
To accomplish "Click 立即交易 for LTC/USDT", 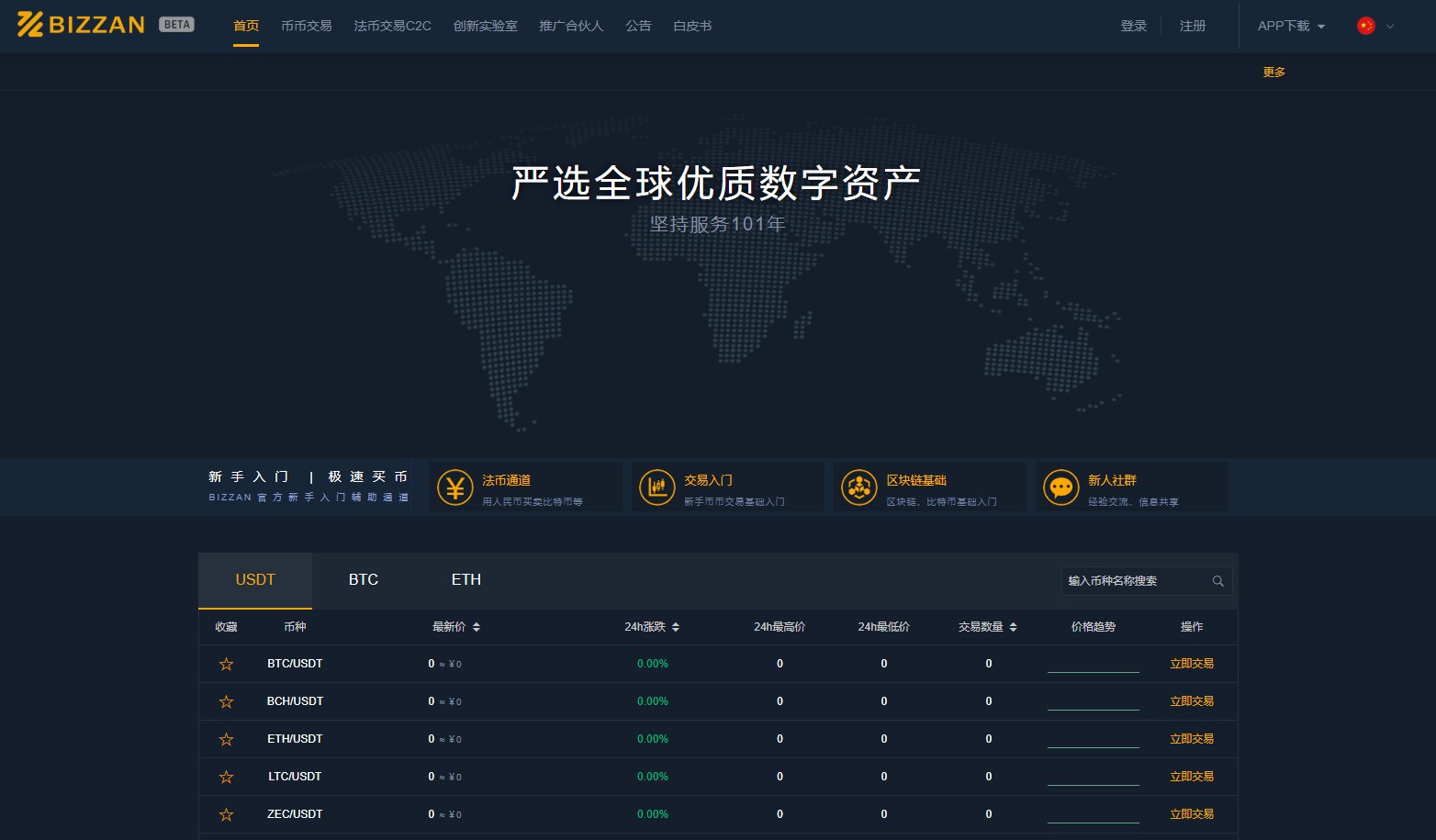I will click(1192, 777).
